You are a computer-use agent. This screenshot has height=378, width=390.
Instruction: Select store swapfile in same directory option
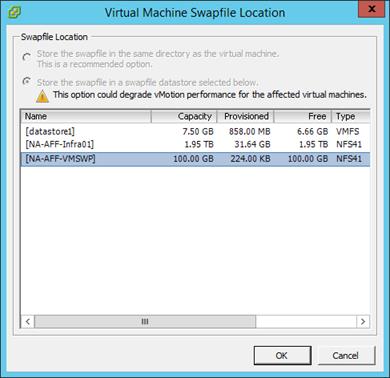[x=27, y=57]
